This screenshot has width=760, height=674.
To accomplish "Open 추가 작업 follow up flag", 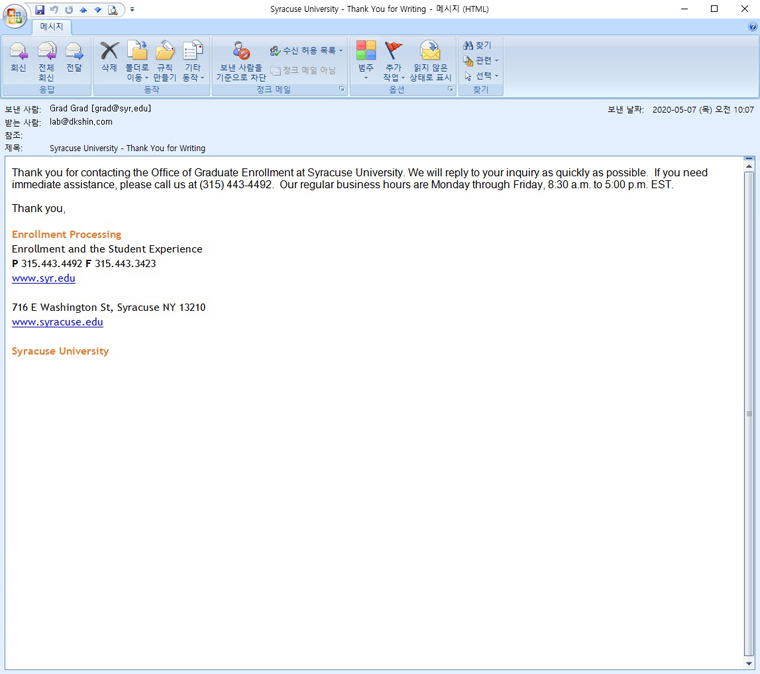I will (x=393, y=62).
